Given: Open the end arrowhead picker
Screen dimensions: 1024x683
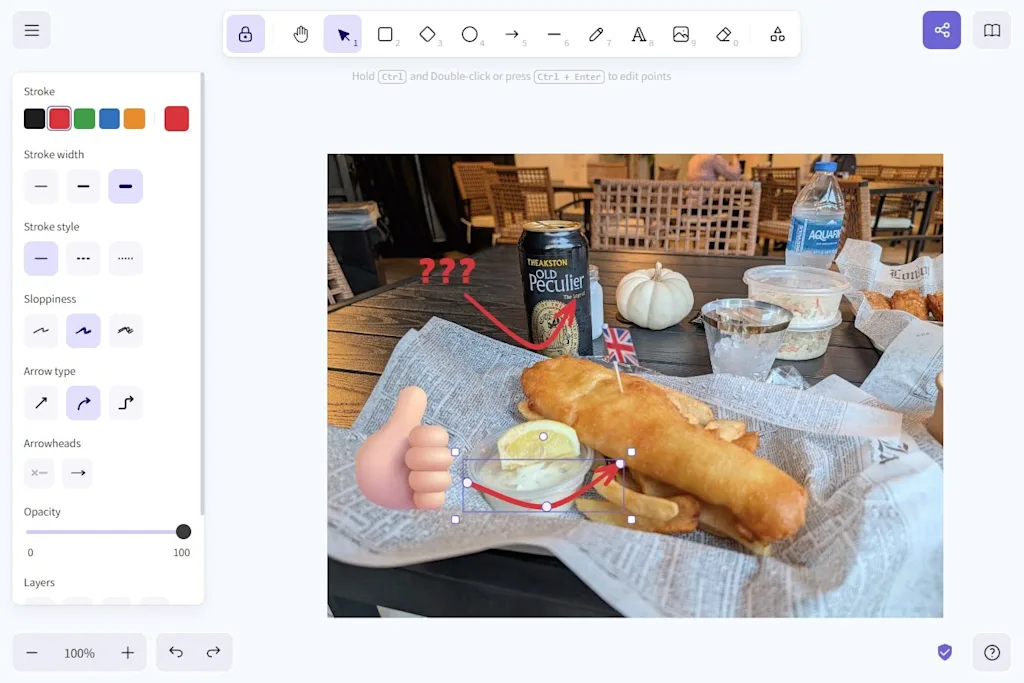Looking at the screenshot, I should click(77, 473).
